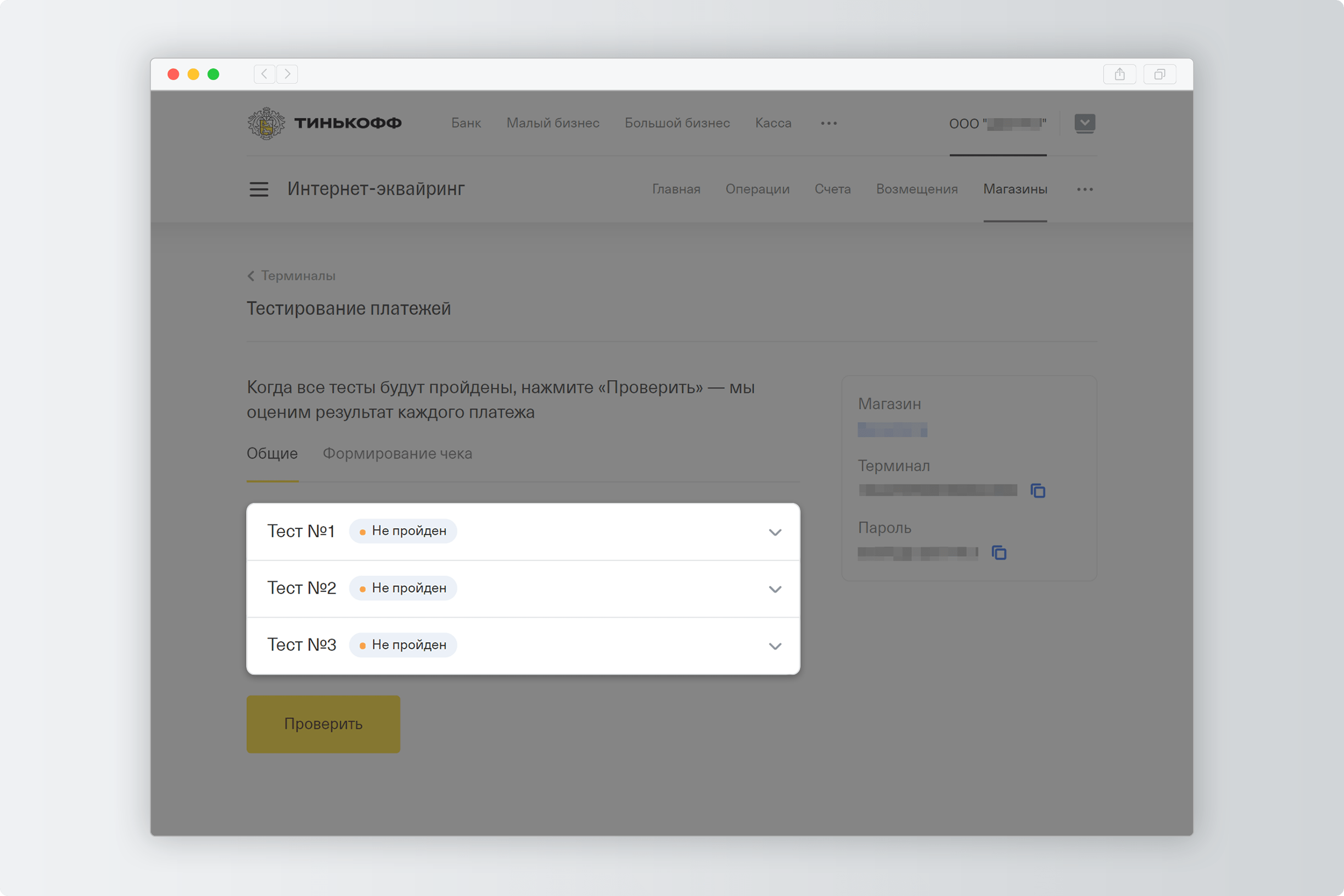Open the top navigation more dots
Viewport: 1344px width, 896px height.
[828, 124]
